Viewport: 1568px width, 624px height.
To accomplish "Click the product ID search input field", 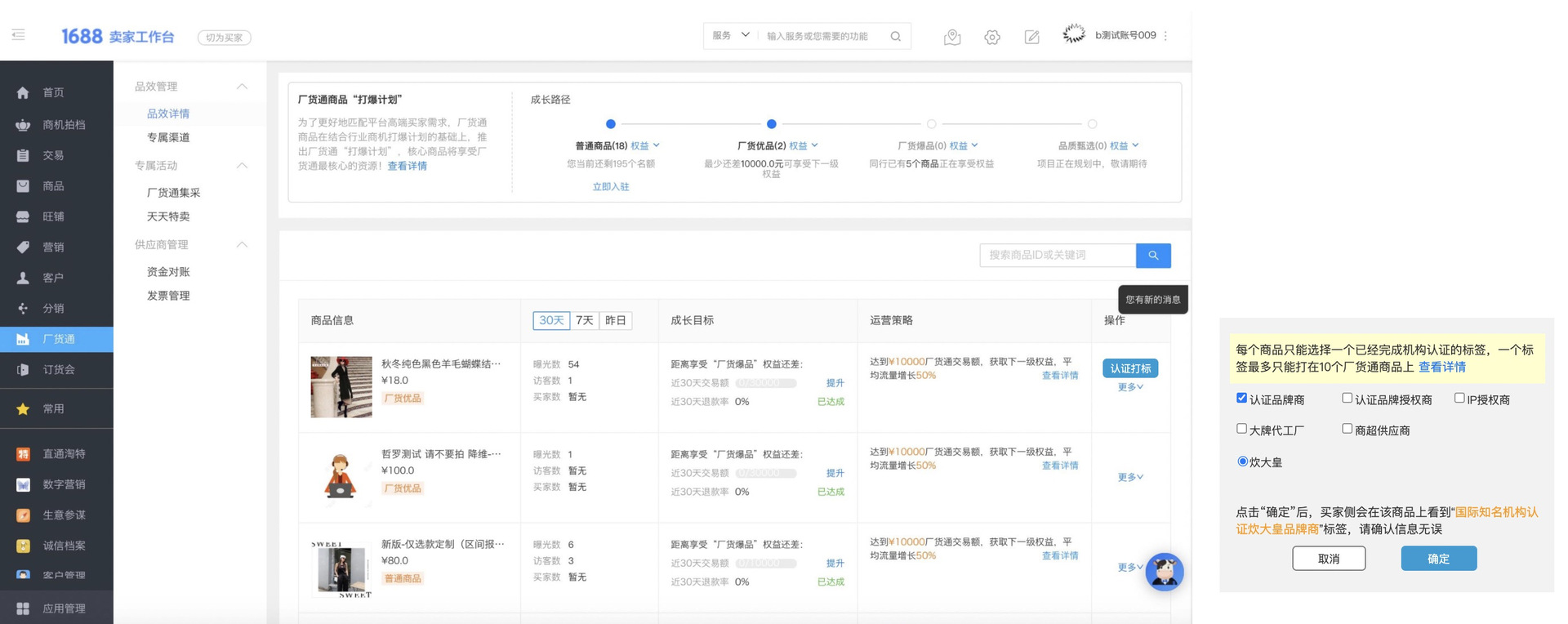I will (x=1057, y=256).
